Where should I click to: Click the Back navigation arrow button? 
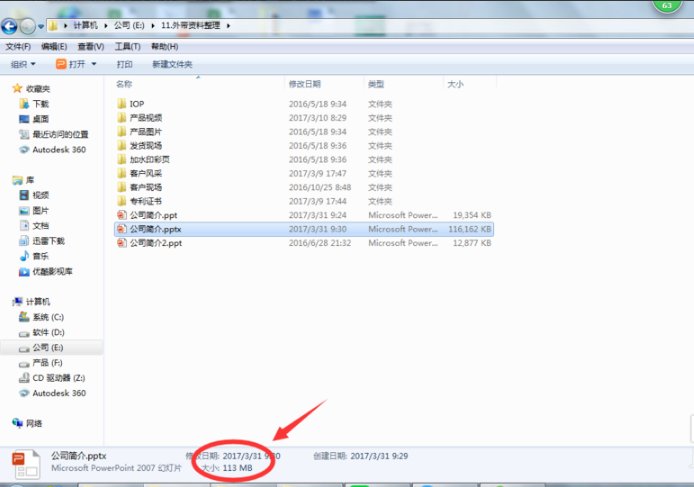point(9,26)
